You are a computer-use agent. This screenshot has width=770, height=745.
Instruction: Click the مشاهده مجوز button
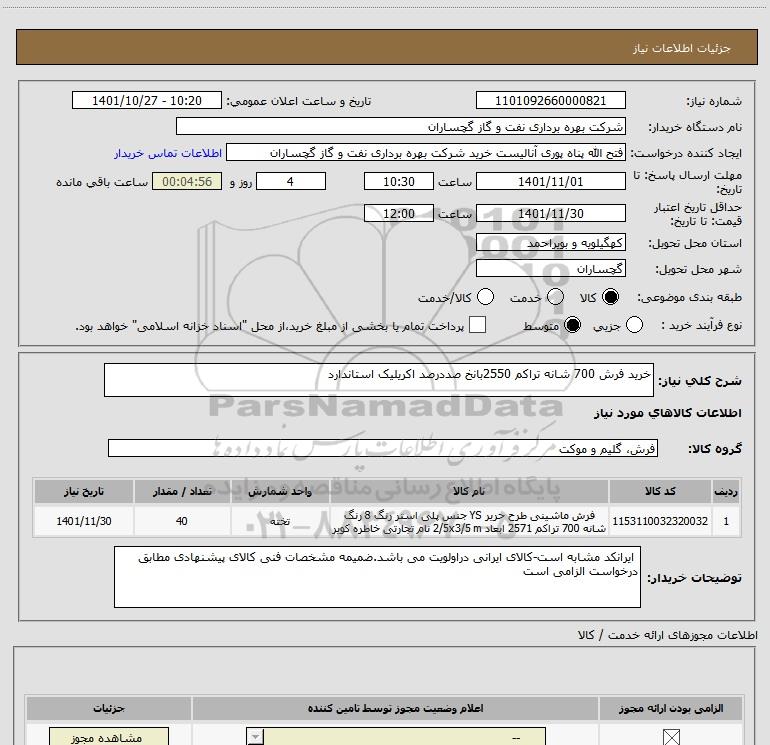click(x=109, y=737)
